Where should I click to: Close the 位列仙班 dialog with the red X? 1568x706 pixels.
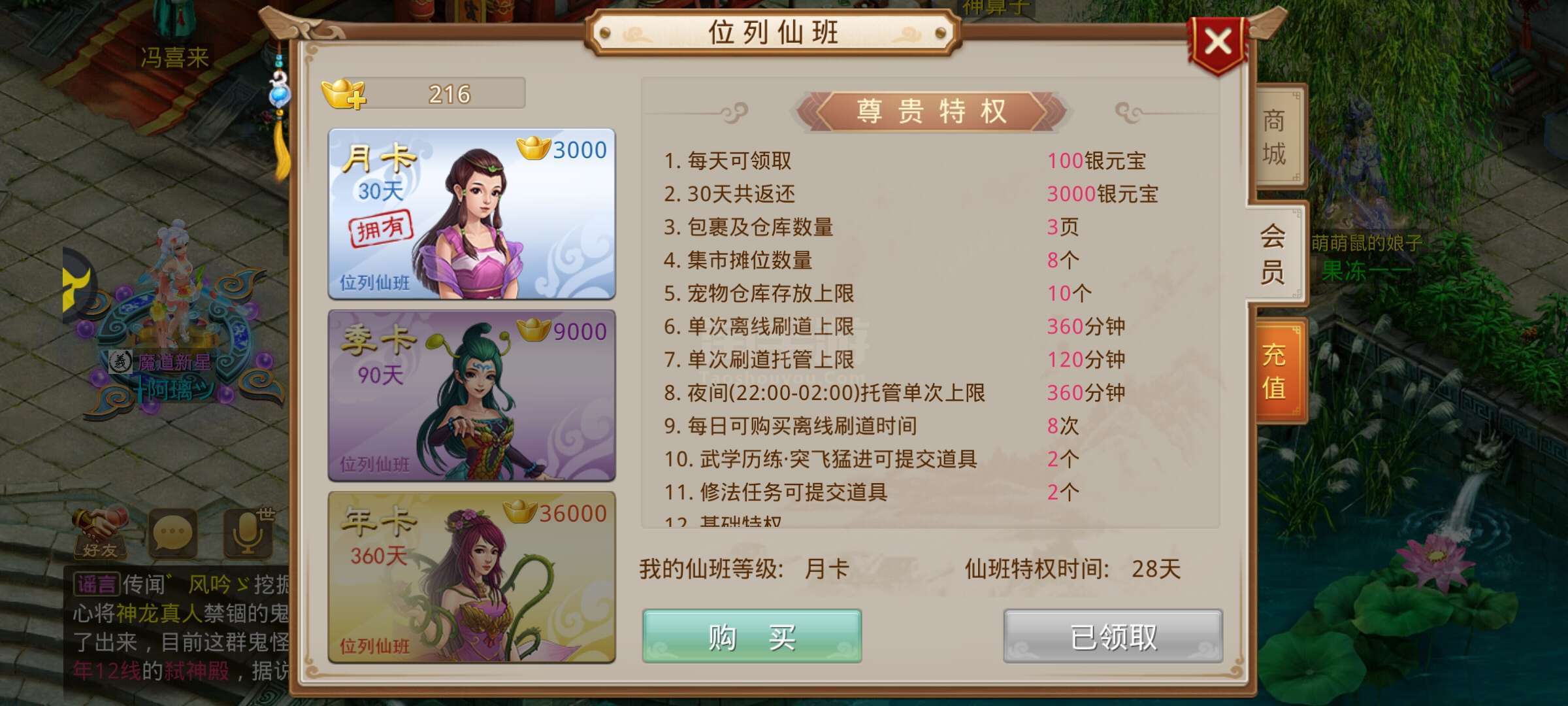1218,44
